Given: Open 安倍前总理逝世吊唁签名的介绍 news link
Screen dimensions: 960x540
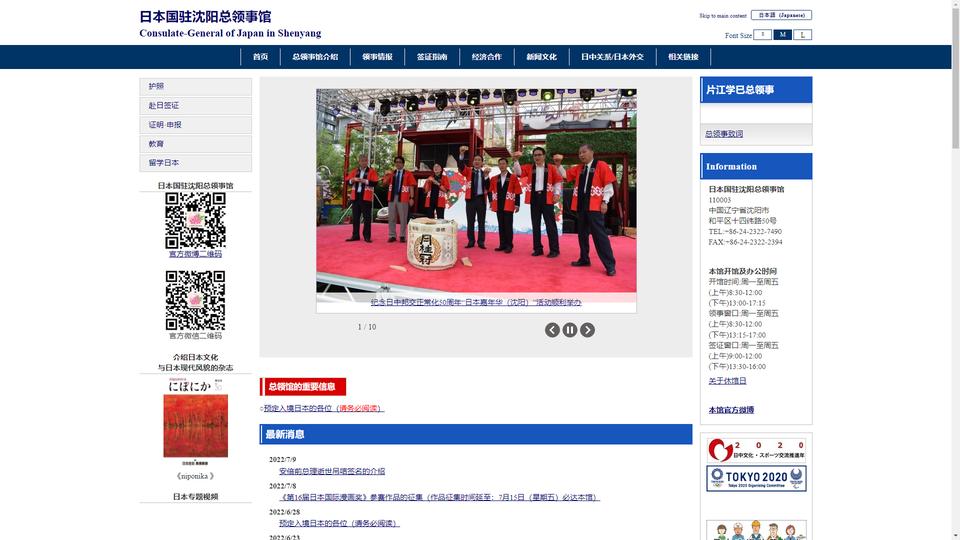Looking at the screenshot, I should (x=332, y=471).
